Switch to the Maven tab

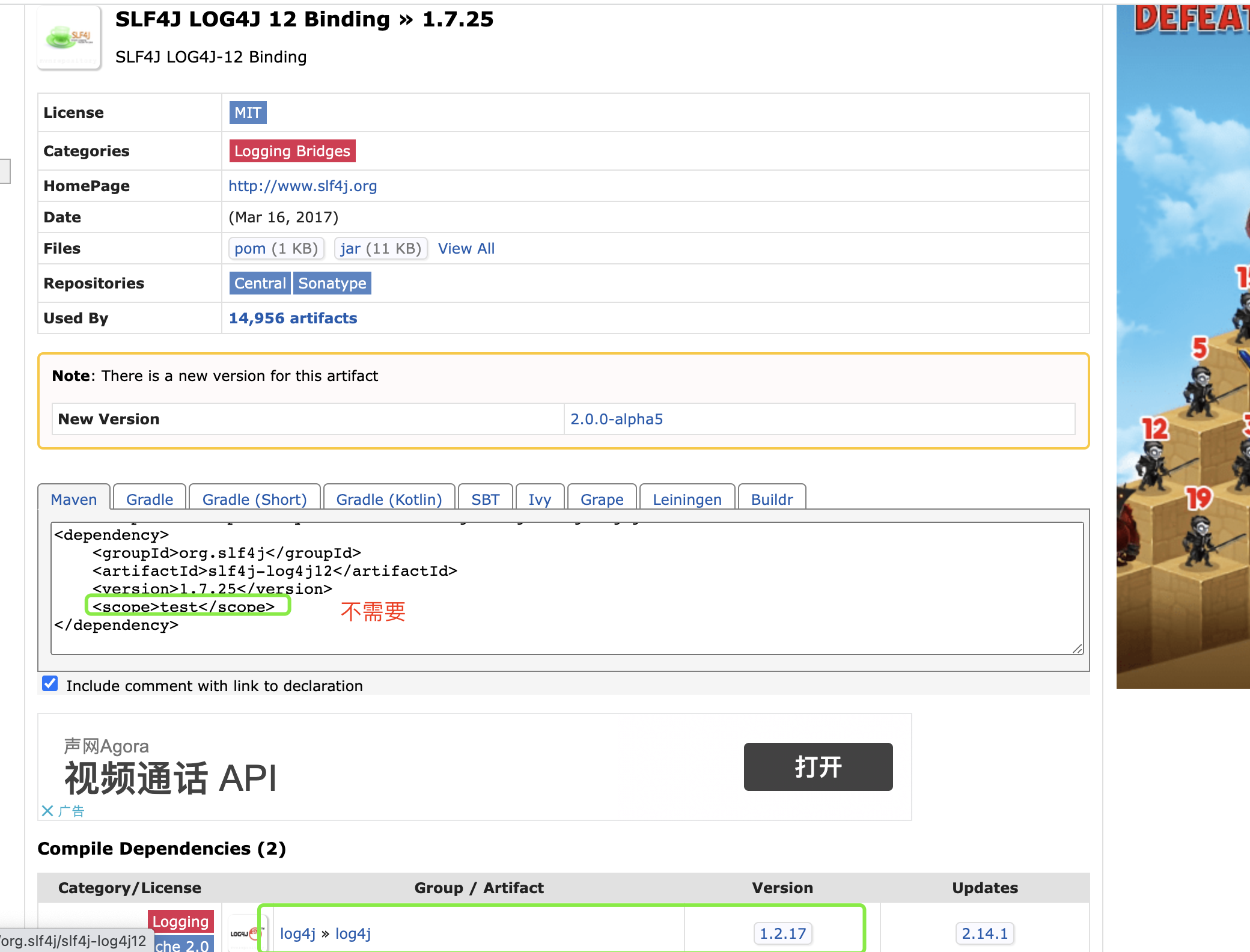click(x=74, y=499)
